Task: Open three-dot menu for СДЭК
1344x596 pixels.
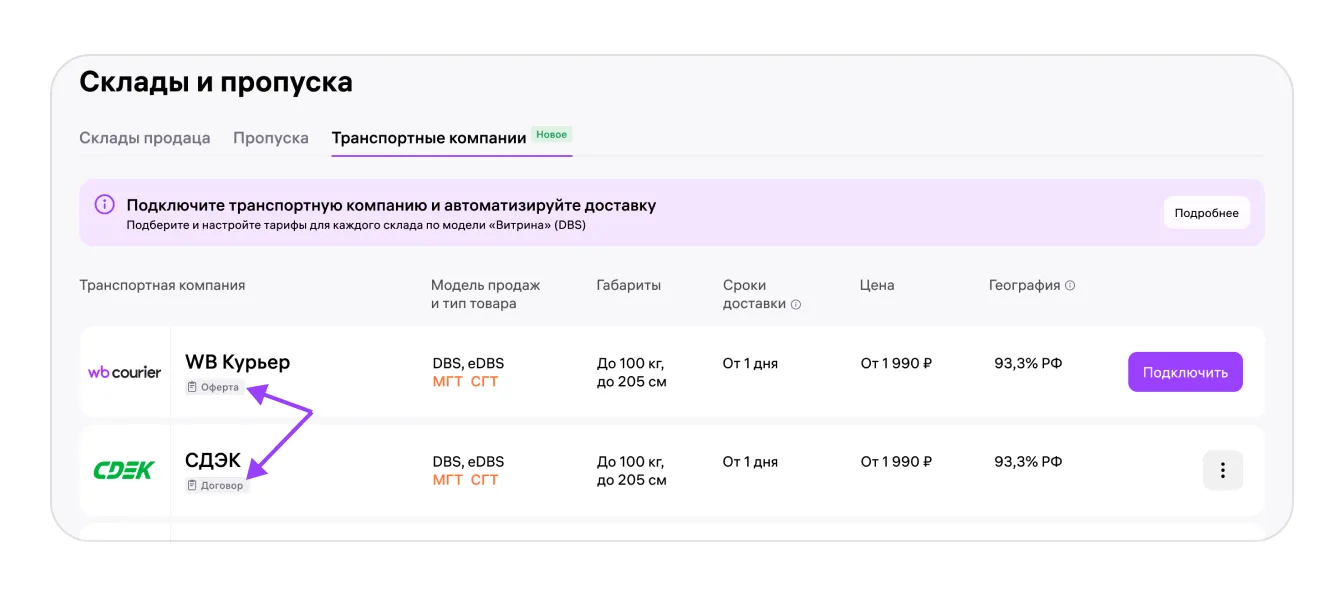Action: (x=1222, y=470)
